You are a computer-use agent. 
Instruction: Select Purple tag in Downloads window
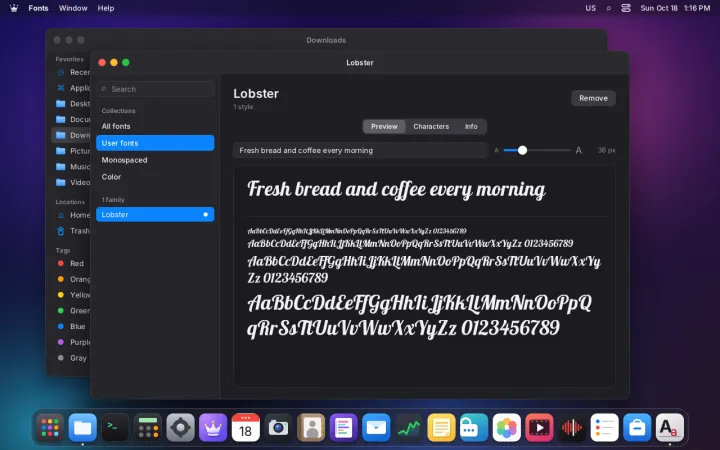click(x=72, y=342)
